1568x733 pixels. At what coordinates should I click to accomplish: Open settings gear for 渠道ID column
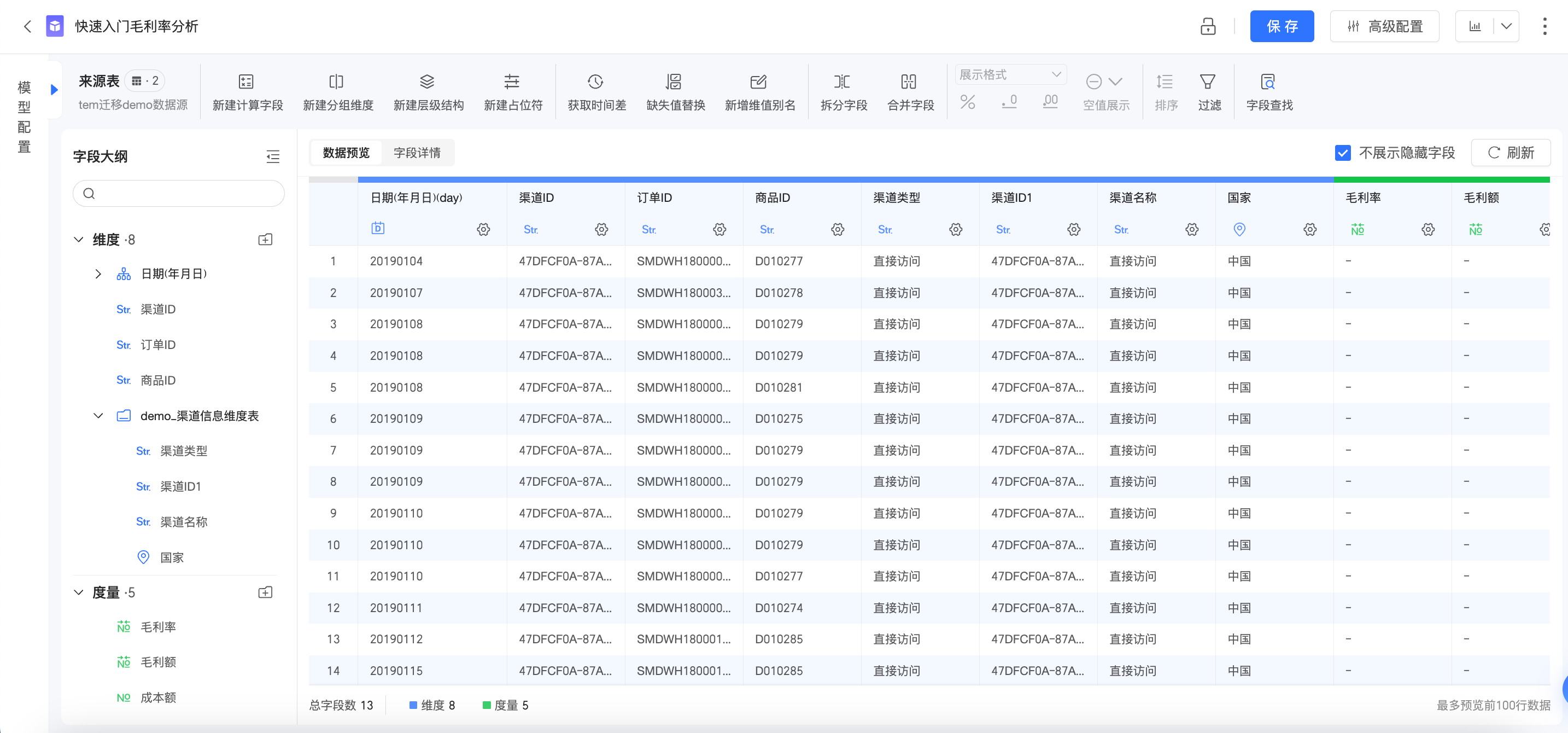[601, 230]
